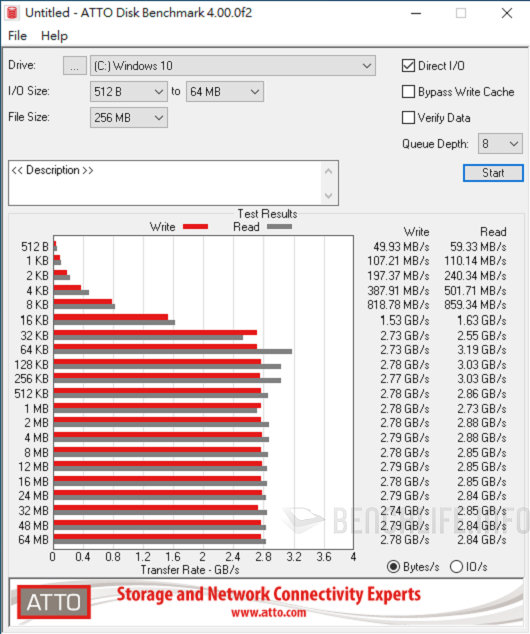Click the 2 KB write result 197.37 MB/s
530x634 pixels.
[x=398, y=276]
